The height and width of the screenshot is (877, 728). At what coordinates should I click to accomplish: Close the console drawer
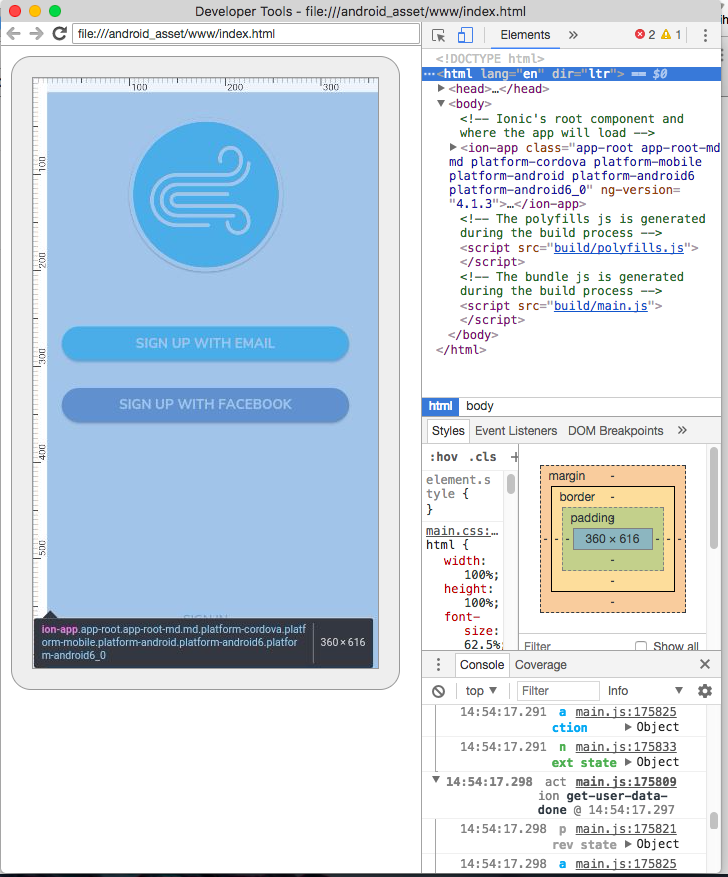coord(705,664)
